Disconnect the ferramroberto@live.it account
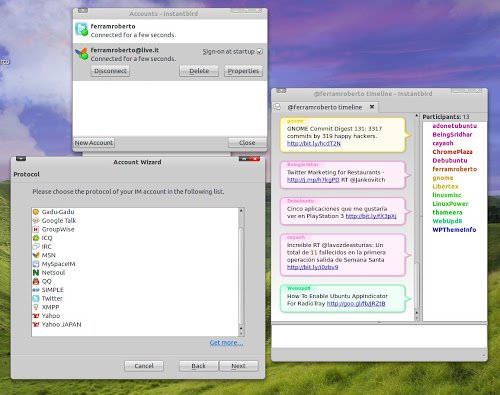 coord(110,71)
